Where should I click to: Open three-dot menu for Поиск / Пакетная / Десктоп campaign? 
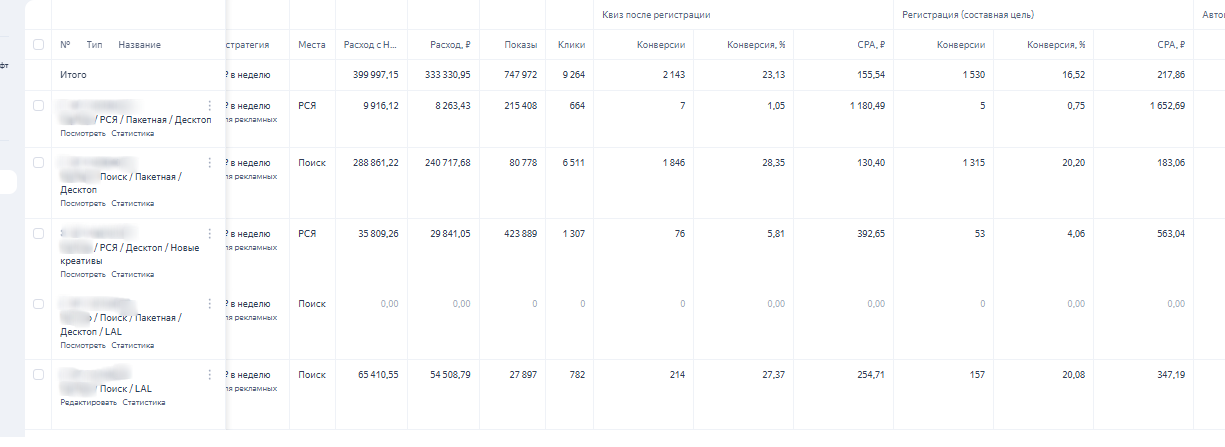pyautogui.click(x=209, y=163)
